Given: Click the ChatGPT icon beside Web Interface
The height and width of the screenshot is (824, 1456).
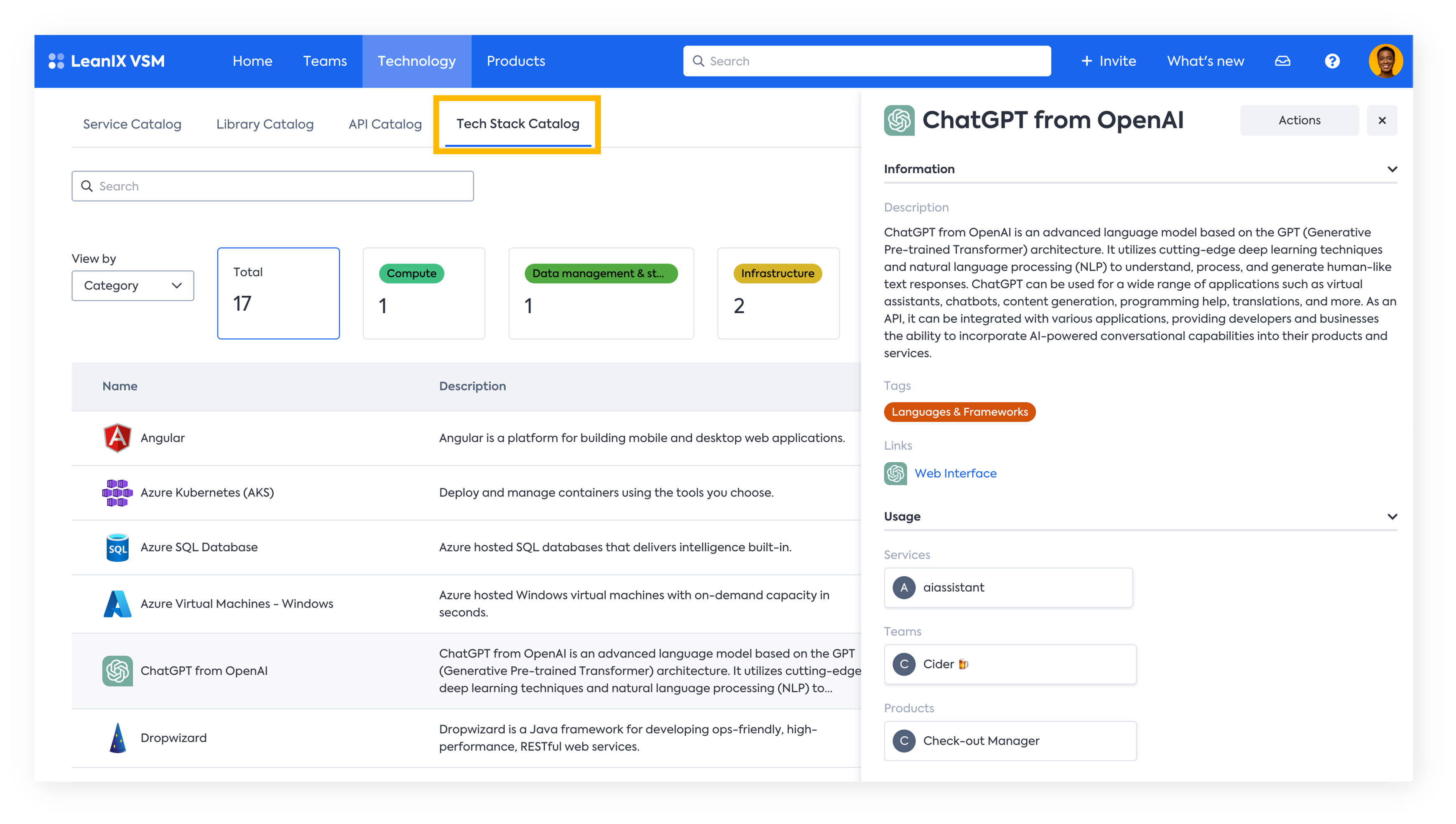Looking at the screenshot, I should pos(895,473).
